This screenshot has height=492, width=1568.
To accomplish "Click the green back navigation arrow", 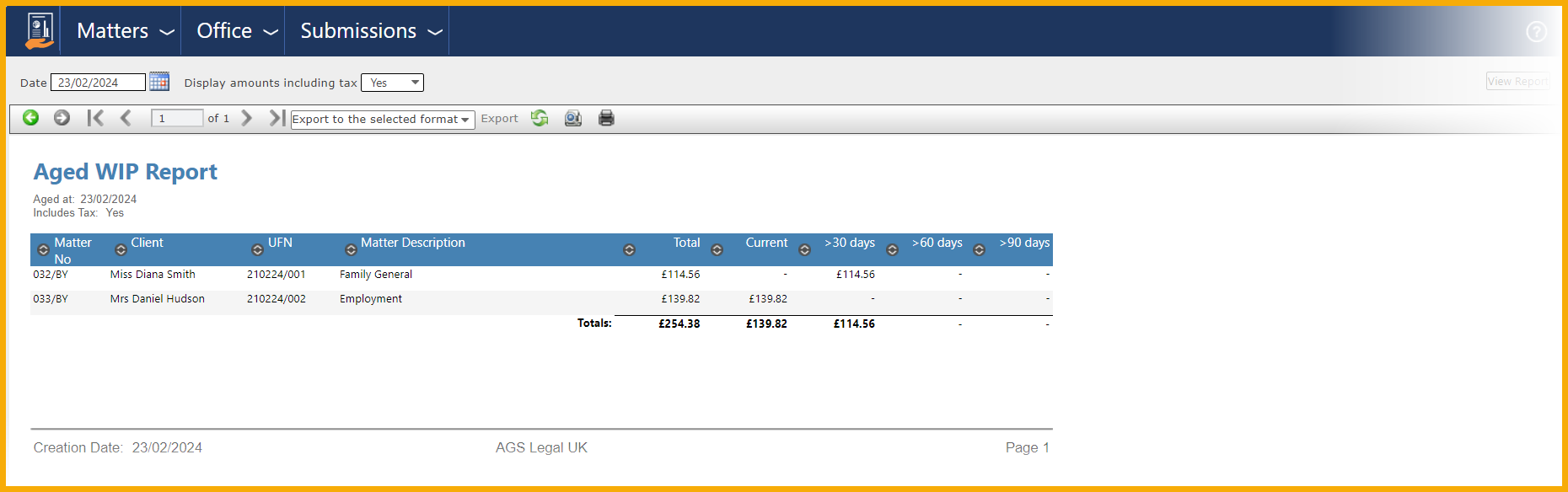I will 31,118.
